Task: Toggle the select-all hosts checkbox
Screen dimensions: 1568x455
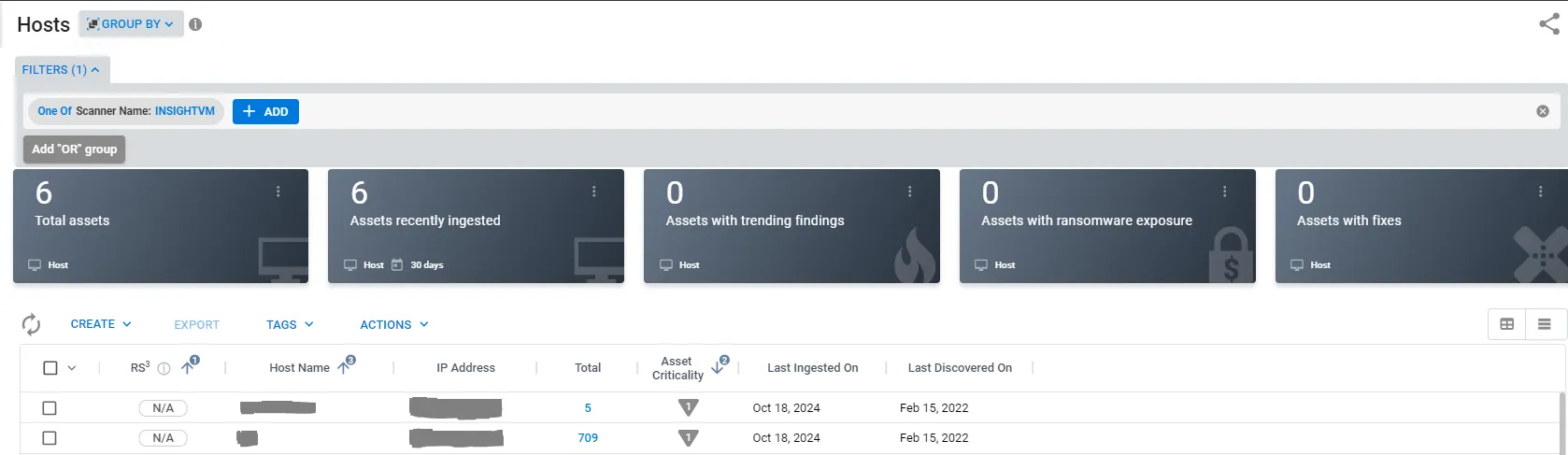Action: 50,368
